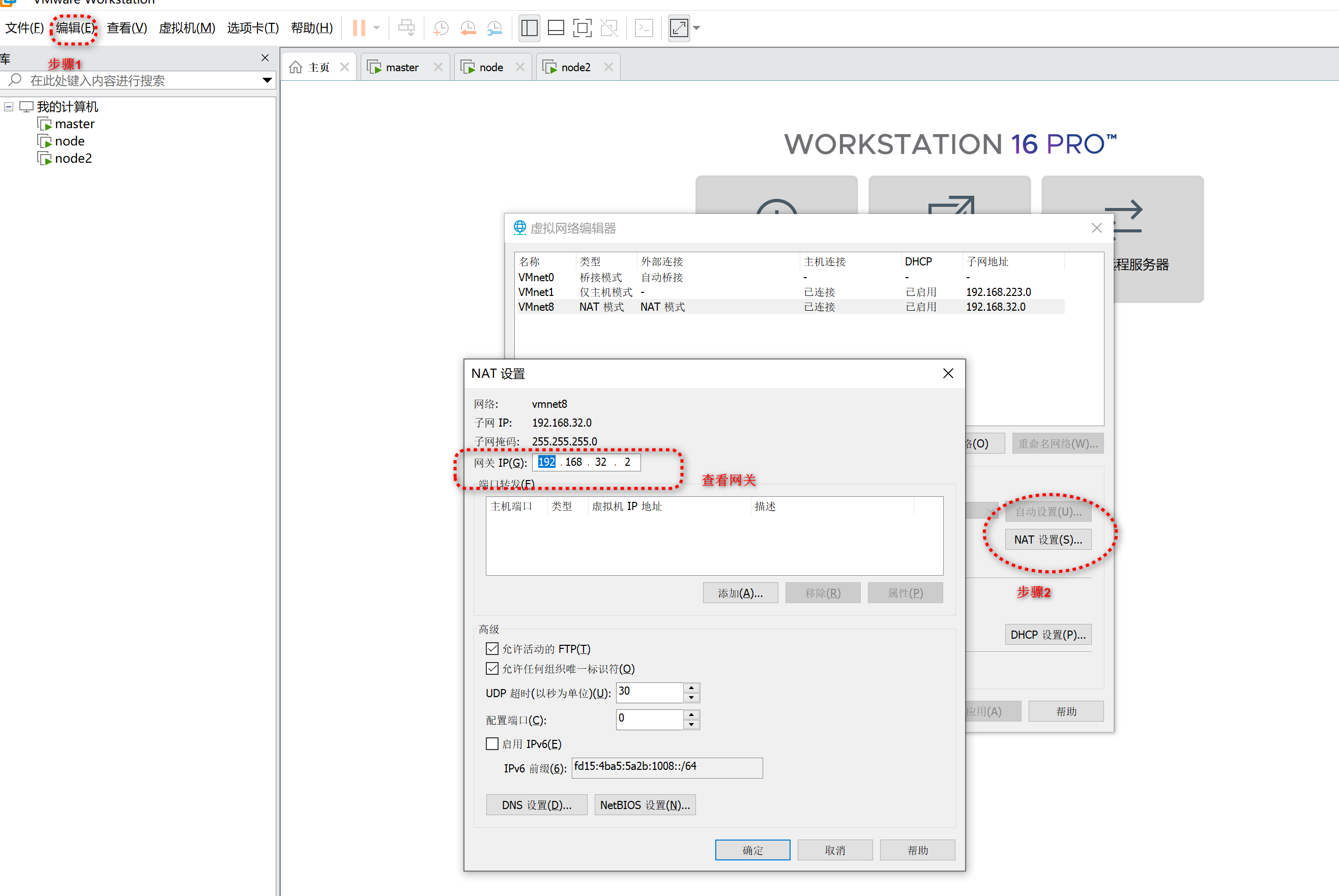Close the node tab

click(520, 67)
